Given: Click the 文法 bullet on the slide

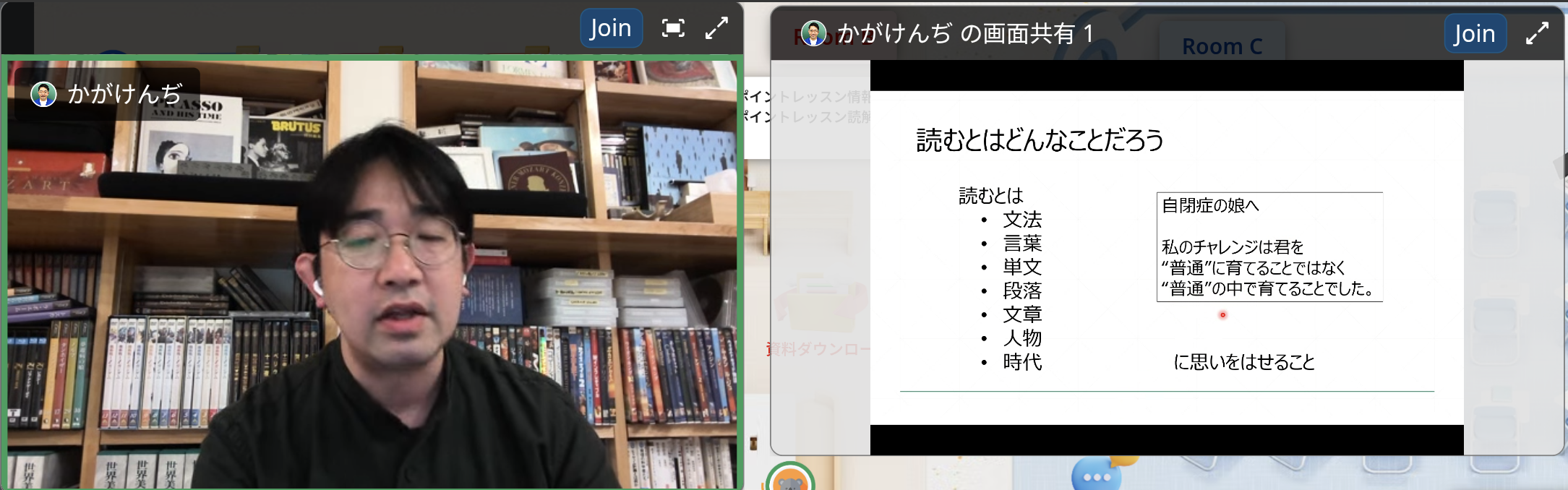Looking at the screenshot, I should click(x=1022, y=219).
